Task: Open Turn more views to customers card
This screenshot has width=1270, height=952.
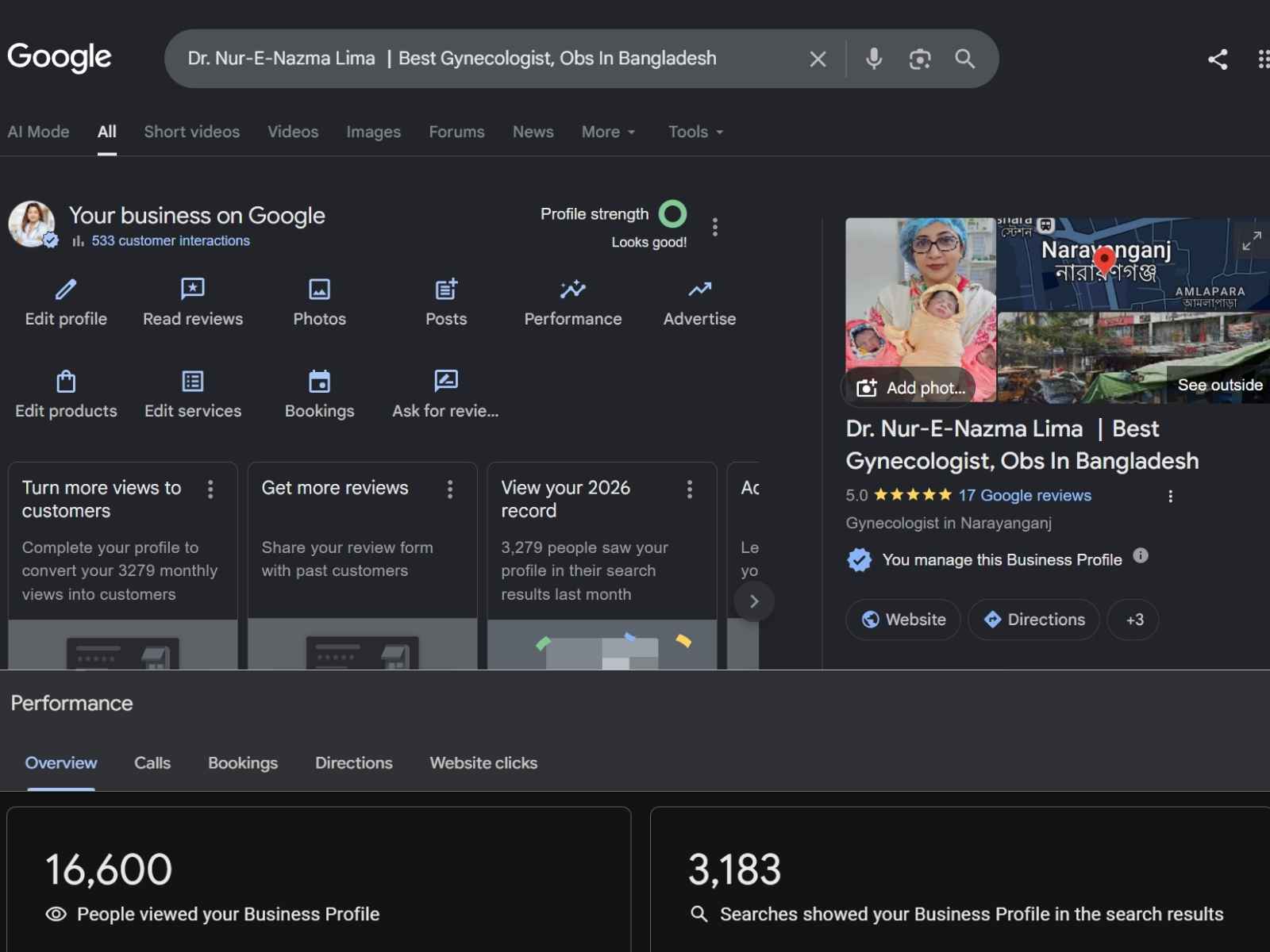Action: tap(123, 566)
